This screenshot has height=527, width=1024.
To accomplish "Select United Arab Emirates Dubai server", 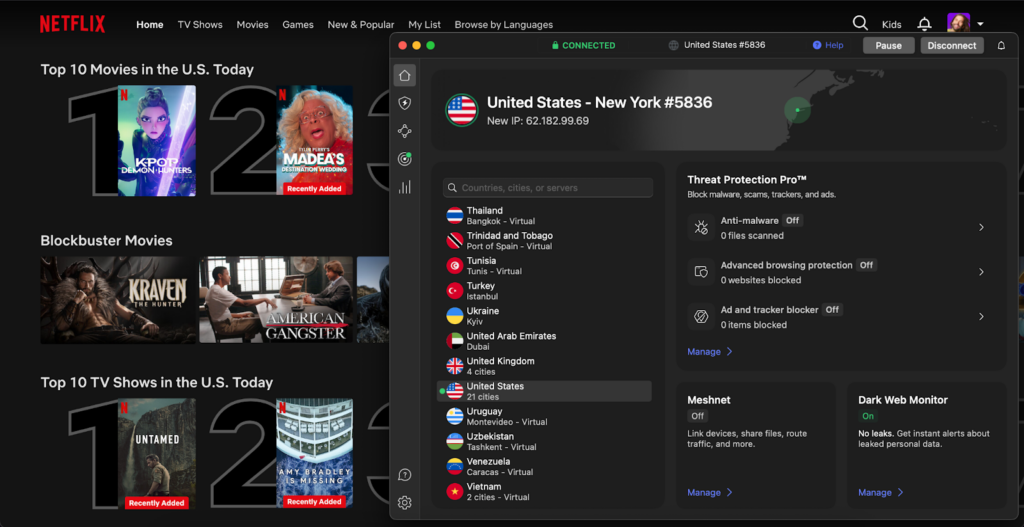I will coord(544,341).
